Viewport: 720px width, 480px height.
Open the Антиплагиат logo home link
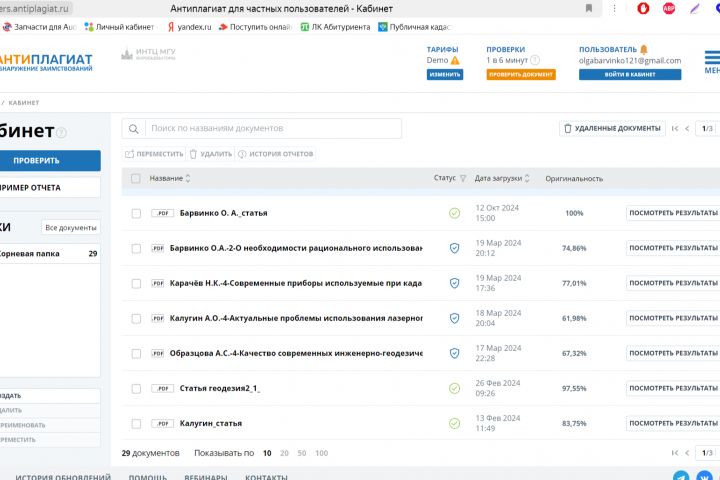46,62
